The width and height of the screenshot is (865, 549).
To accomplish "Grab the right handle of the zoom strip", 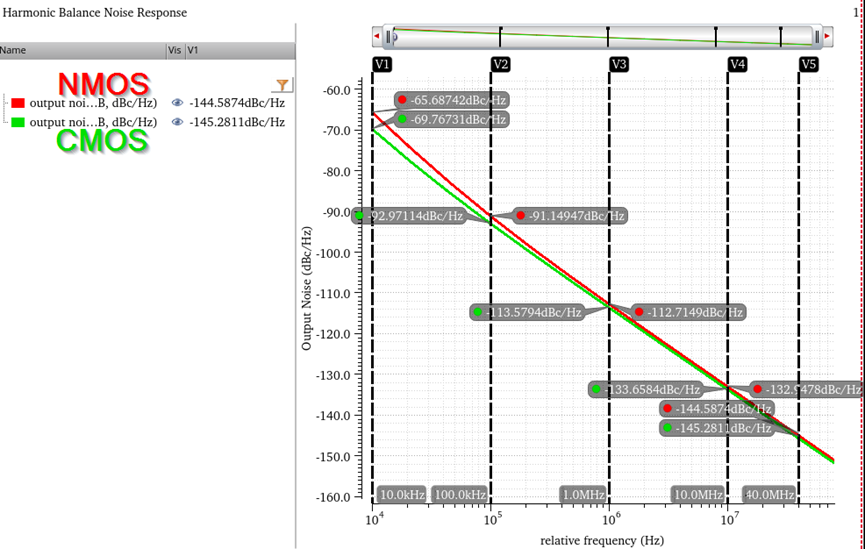I will pos(817,37).
